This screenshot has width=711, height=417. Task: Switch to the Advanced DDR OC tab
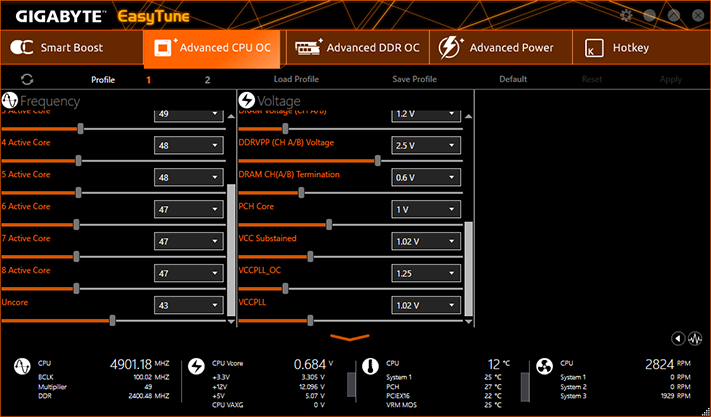coord(358,47)
